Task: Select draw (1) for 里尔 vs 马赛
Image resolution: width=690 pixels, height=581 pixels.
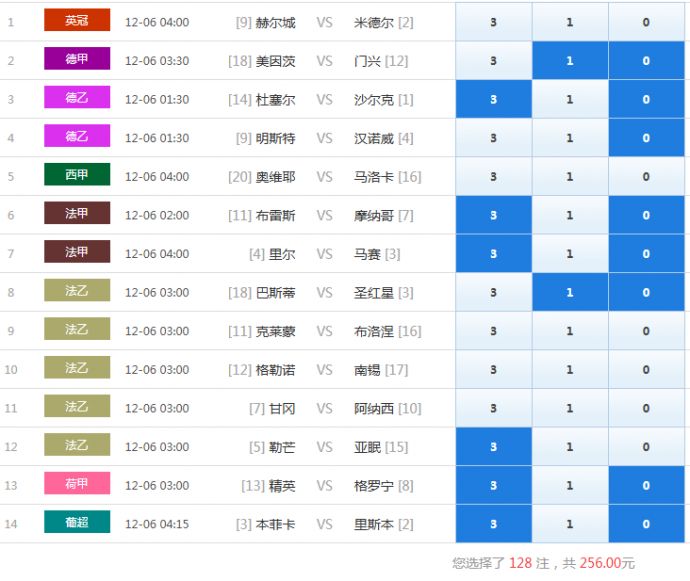Action: tap(570, 254)
